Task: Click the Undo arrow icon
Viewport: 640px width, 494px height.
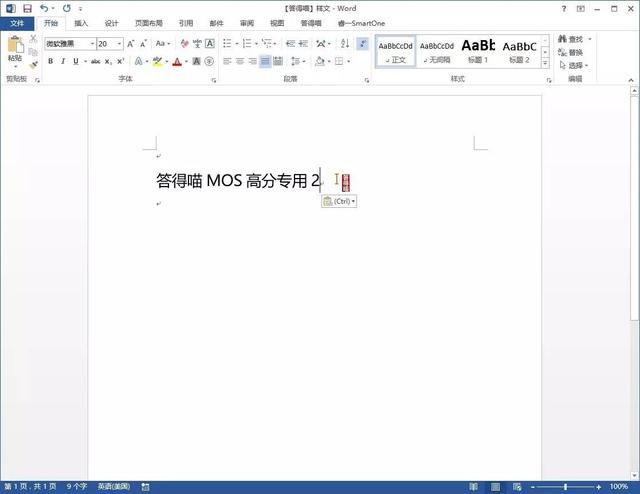Action: click(44, 8)
